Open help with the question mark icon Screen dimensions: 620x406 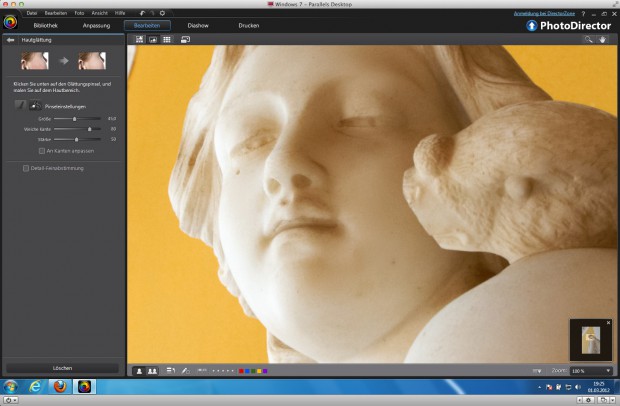(583, 14)
